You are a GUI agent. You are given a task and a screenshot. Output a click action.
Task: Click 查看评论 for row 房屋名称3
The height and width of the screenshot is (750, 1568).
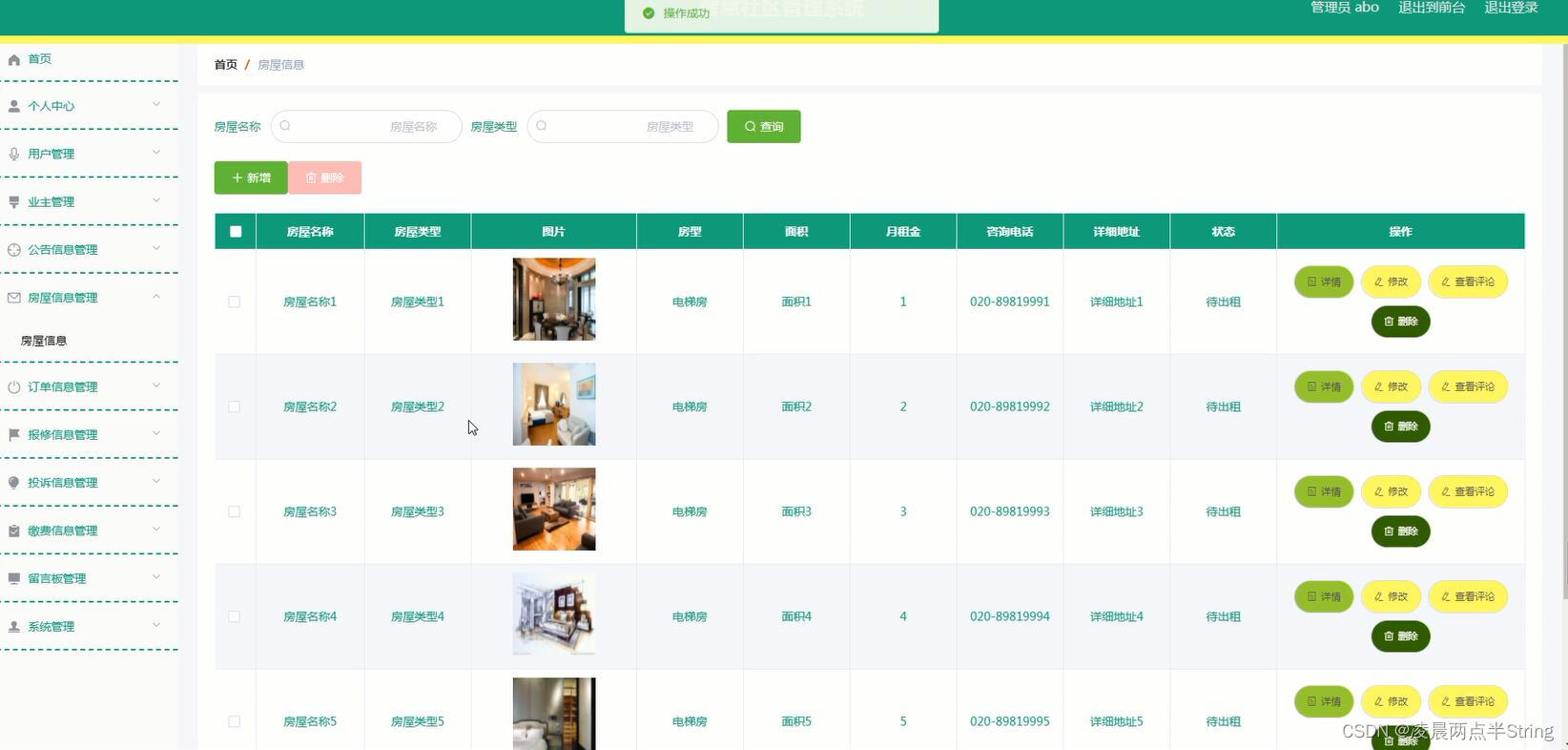coord(1468,491)
